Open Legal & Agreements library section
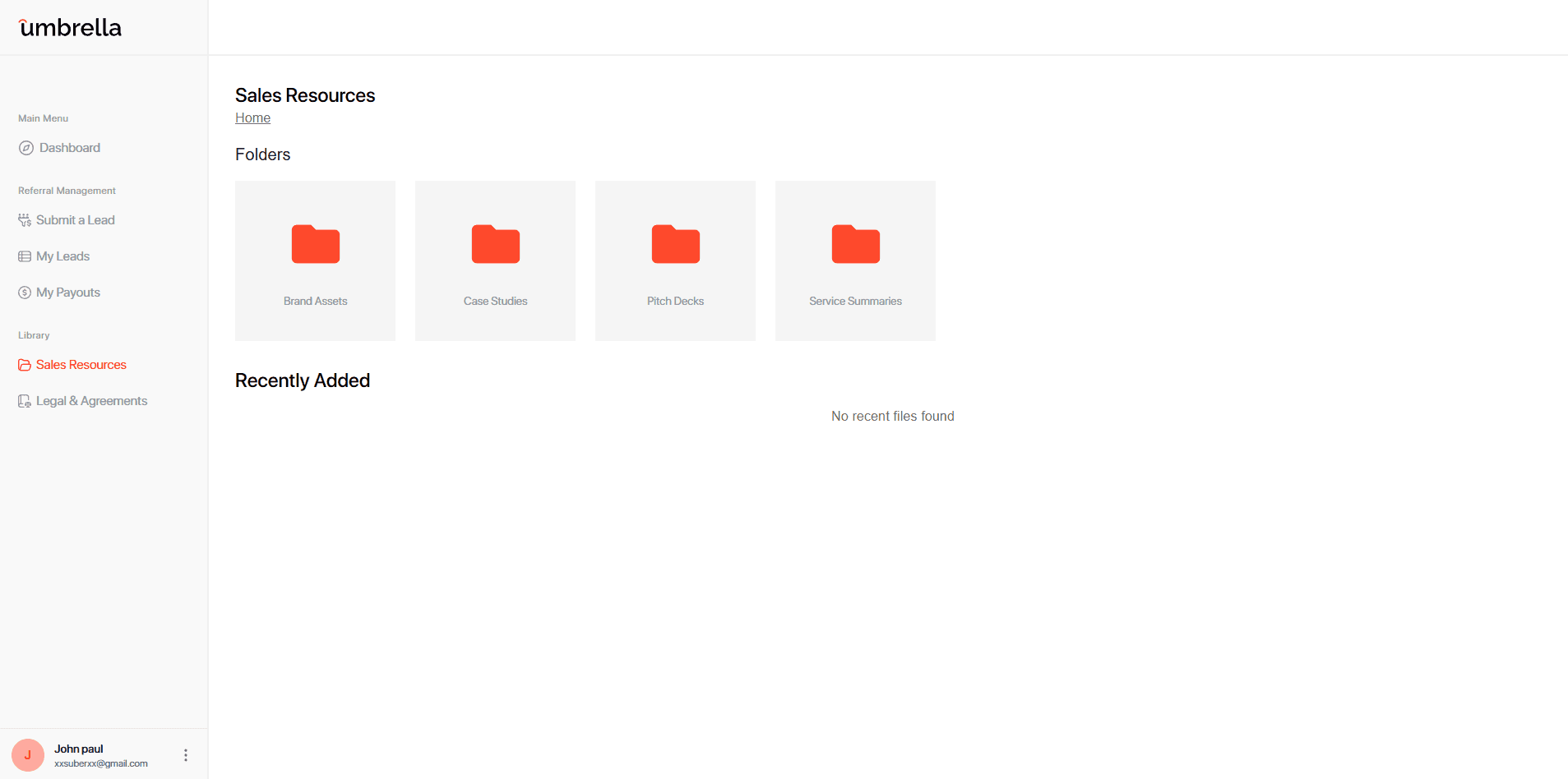This screenshot has height=779, width=1568. click(x=92, y=401)
